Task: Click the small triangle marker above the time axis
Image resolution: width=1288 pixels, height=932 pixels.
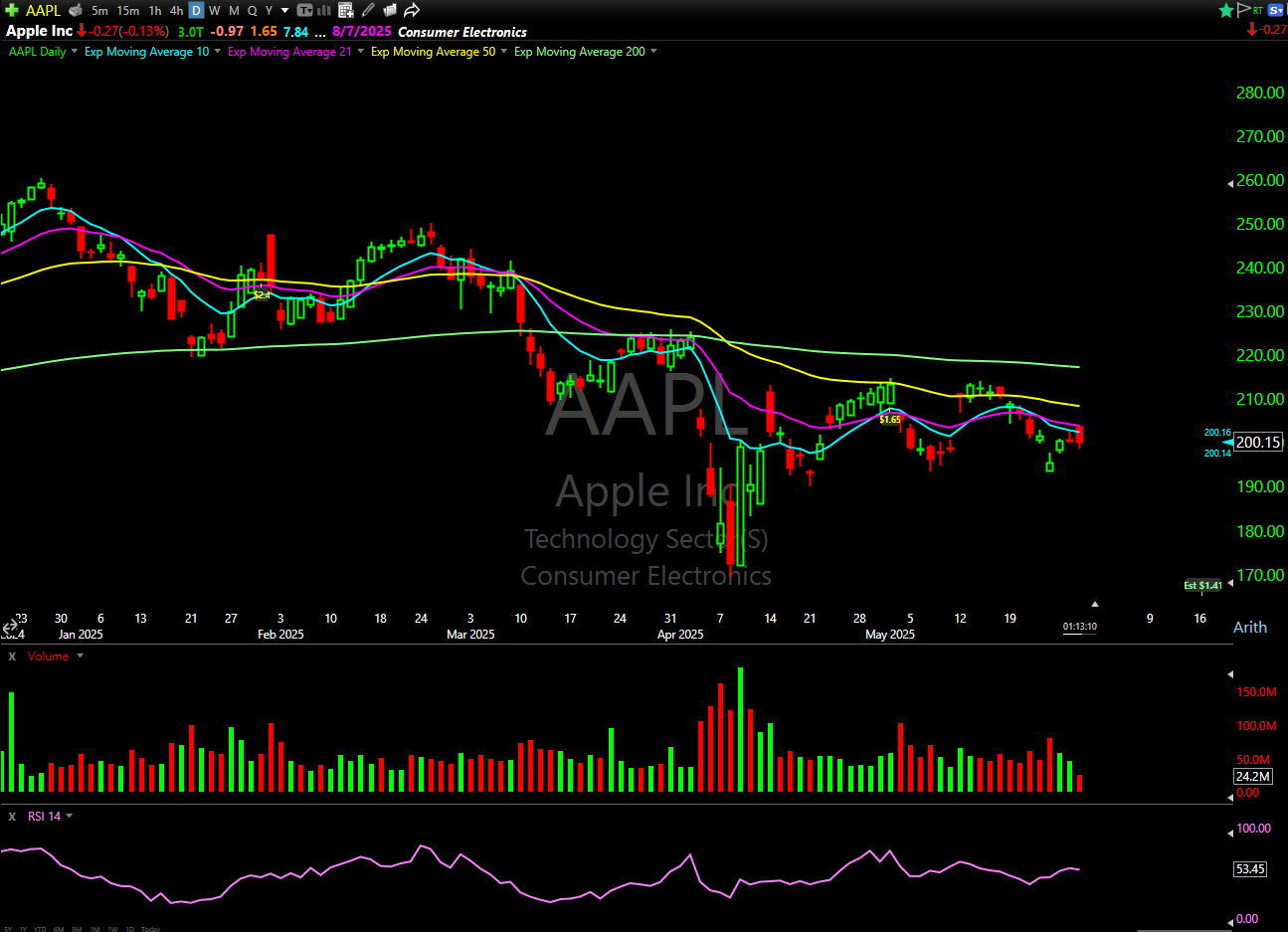Action: pyautogui.click(x=1095, y=604)
